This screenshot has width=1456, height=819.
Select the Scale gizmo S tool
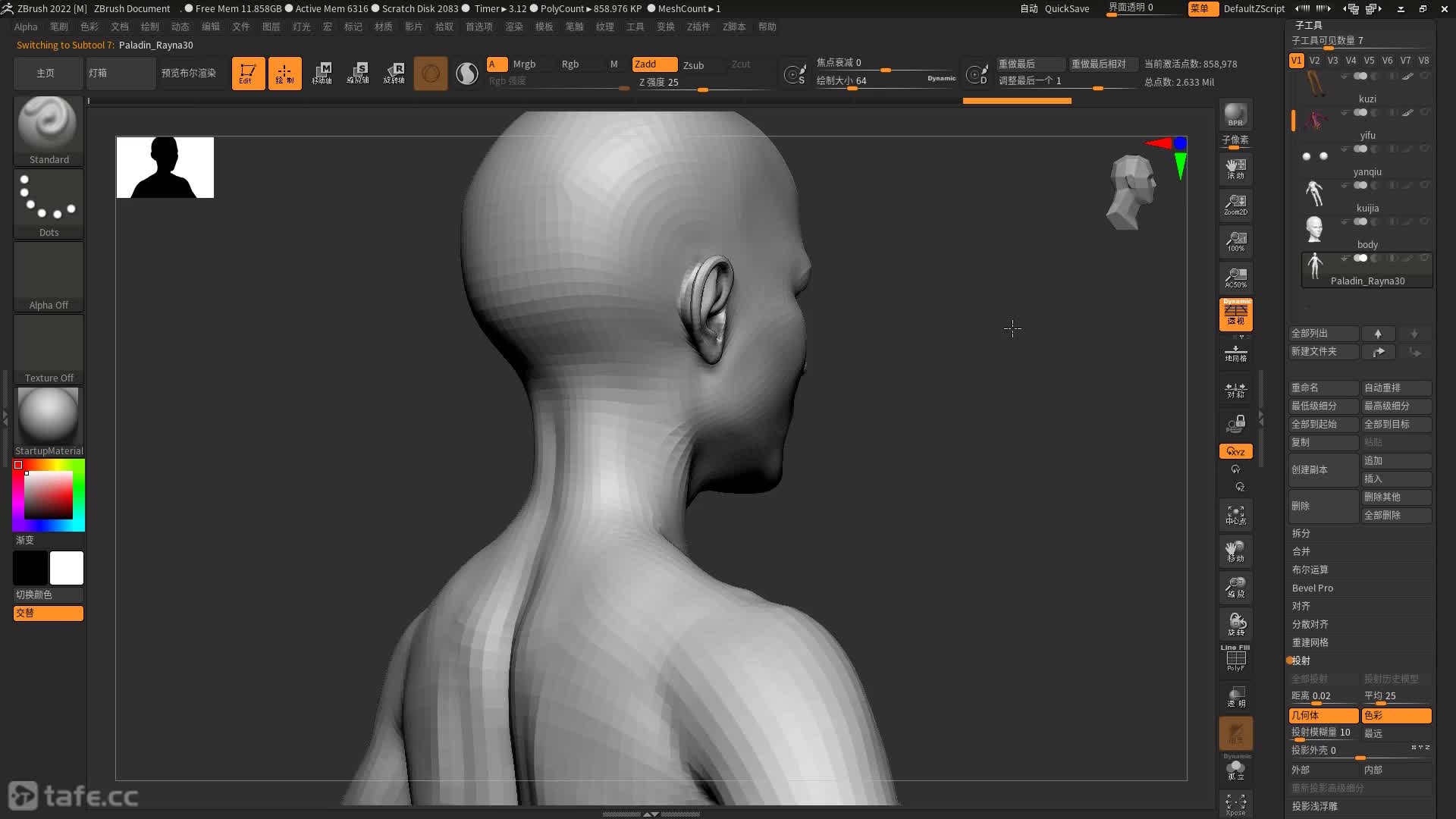point(358,74)
